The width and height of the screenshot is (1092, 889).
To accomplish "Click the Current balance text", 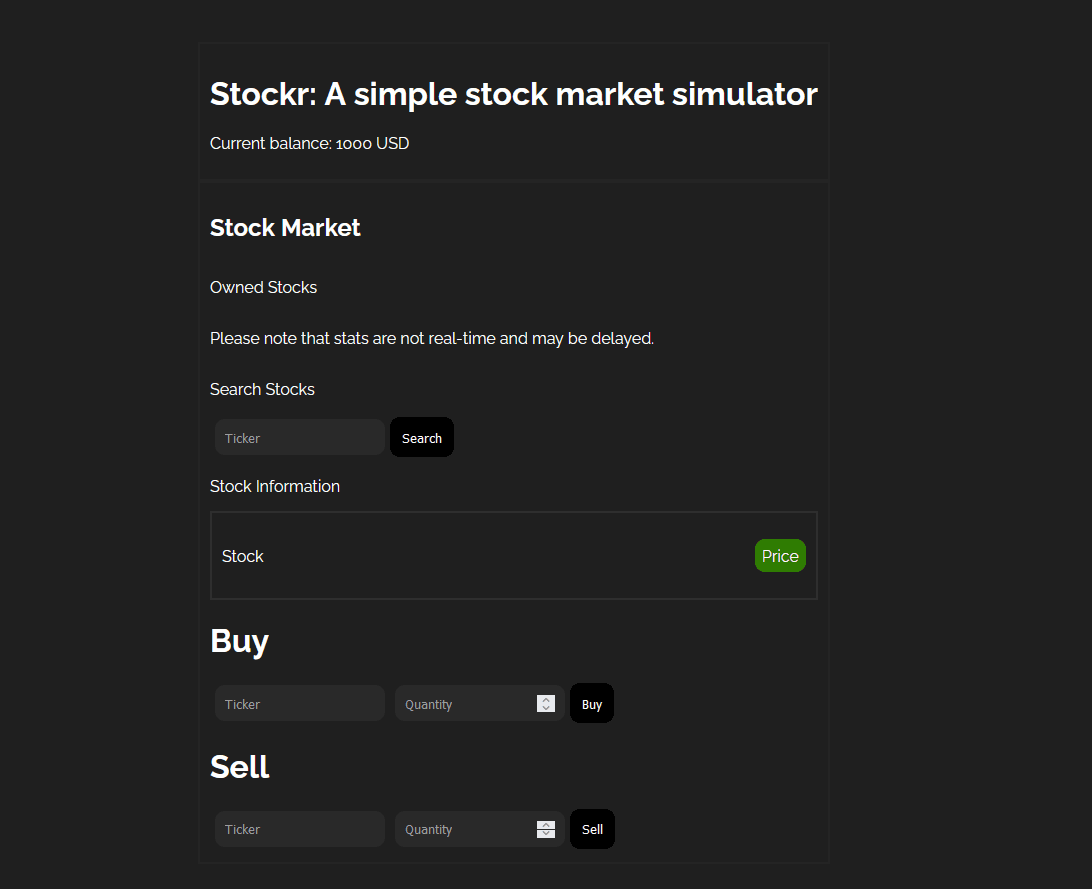I will [309, 143].
